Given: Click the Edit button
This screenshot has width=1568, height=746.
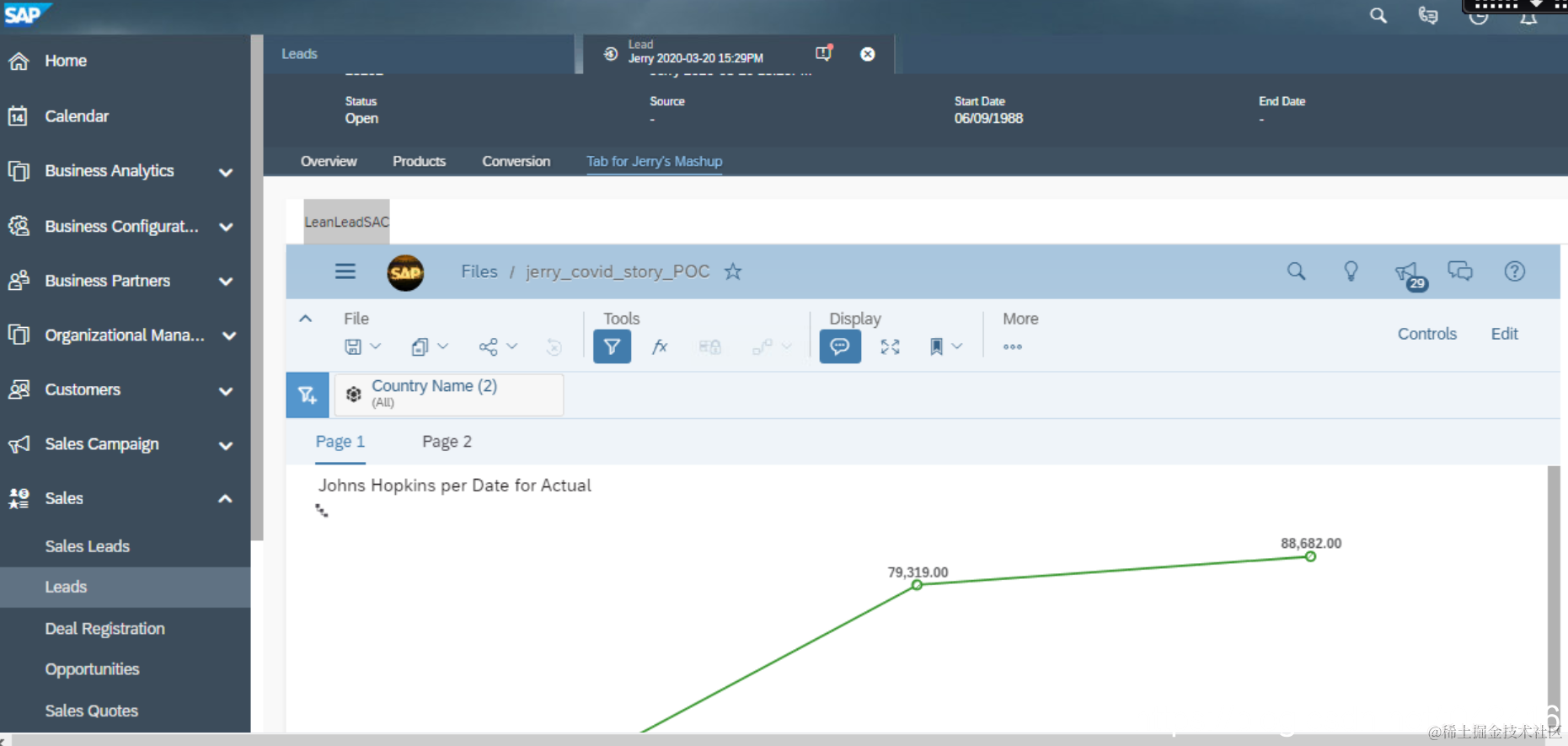Looking at the screenshot, I should (x=1505, y=334).
